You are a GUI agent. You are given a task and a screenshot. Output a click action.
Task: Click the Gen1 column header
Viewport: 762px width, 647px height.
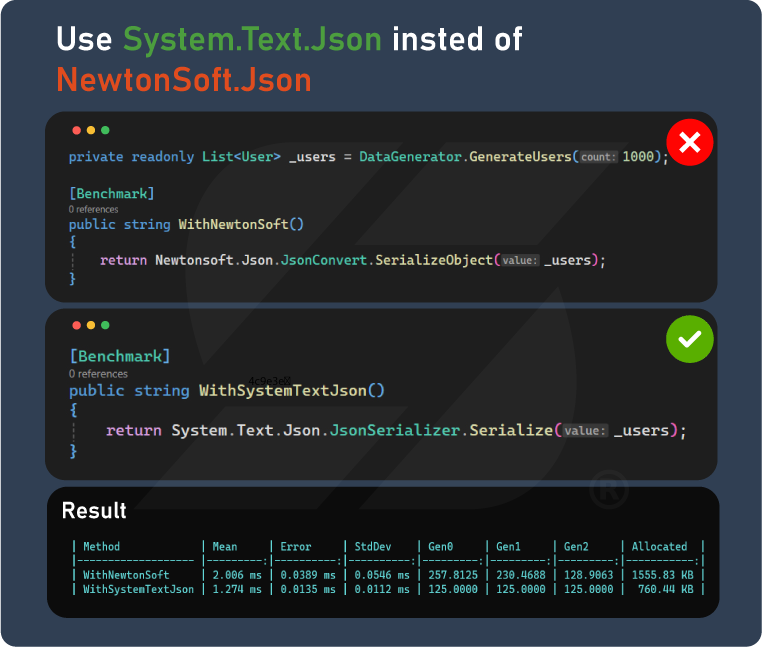click(x=508, y=547)
